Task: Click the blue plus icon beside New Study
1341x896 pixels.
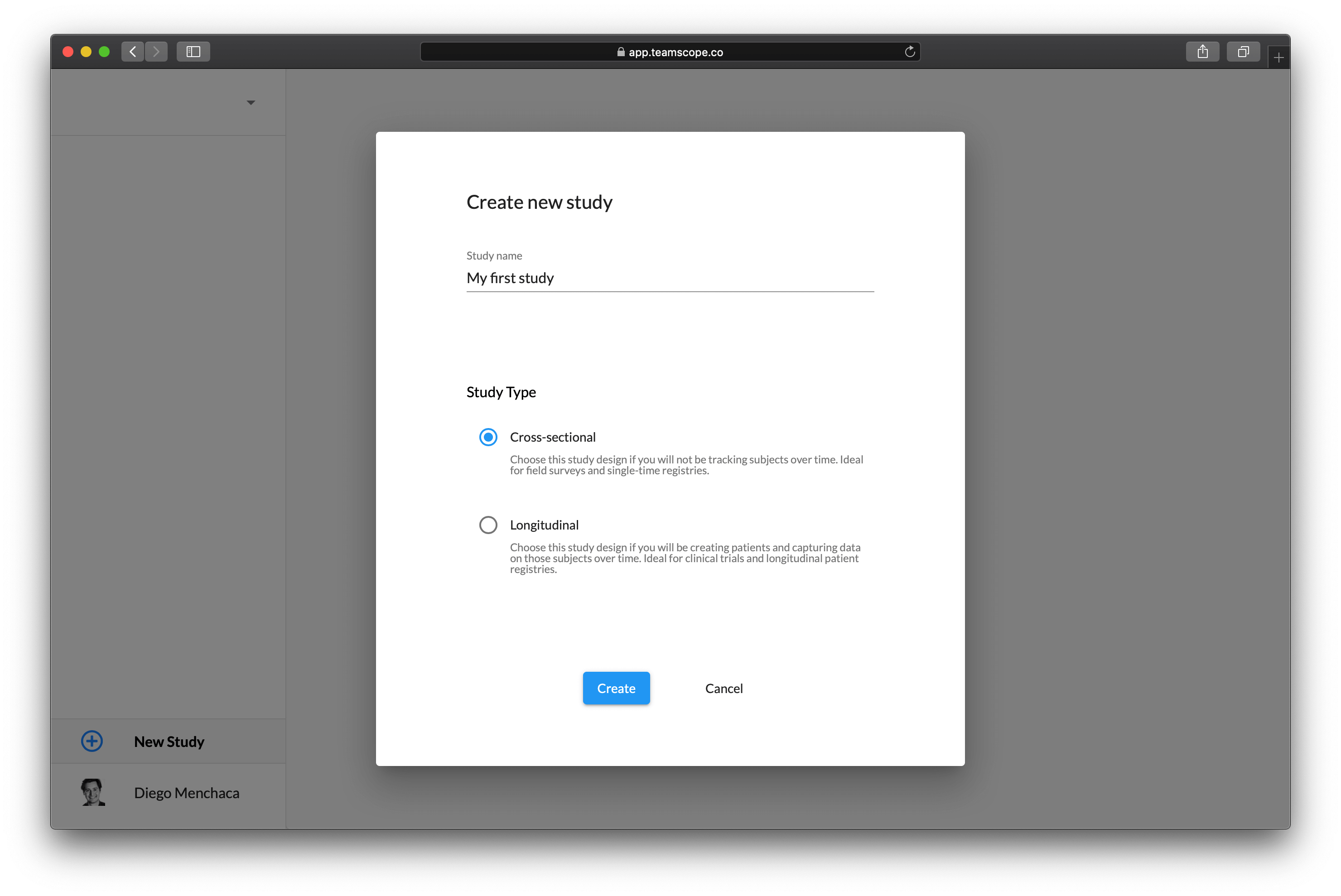Action: click(x=92, y=741)
